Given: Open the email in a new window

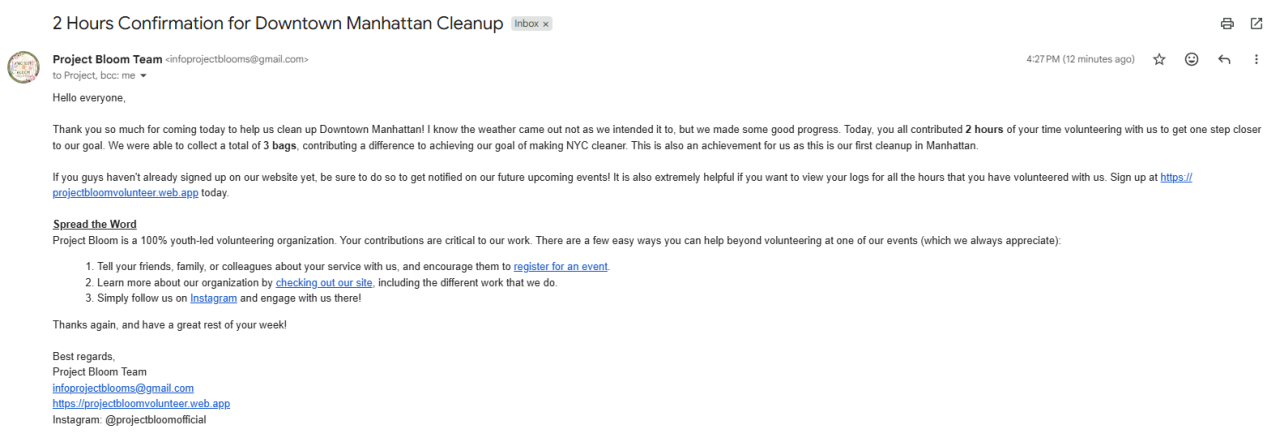Looking at the screenshot, I should pyautogui.click(x=1256, y=23).
